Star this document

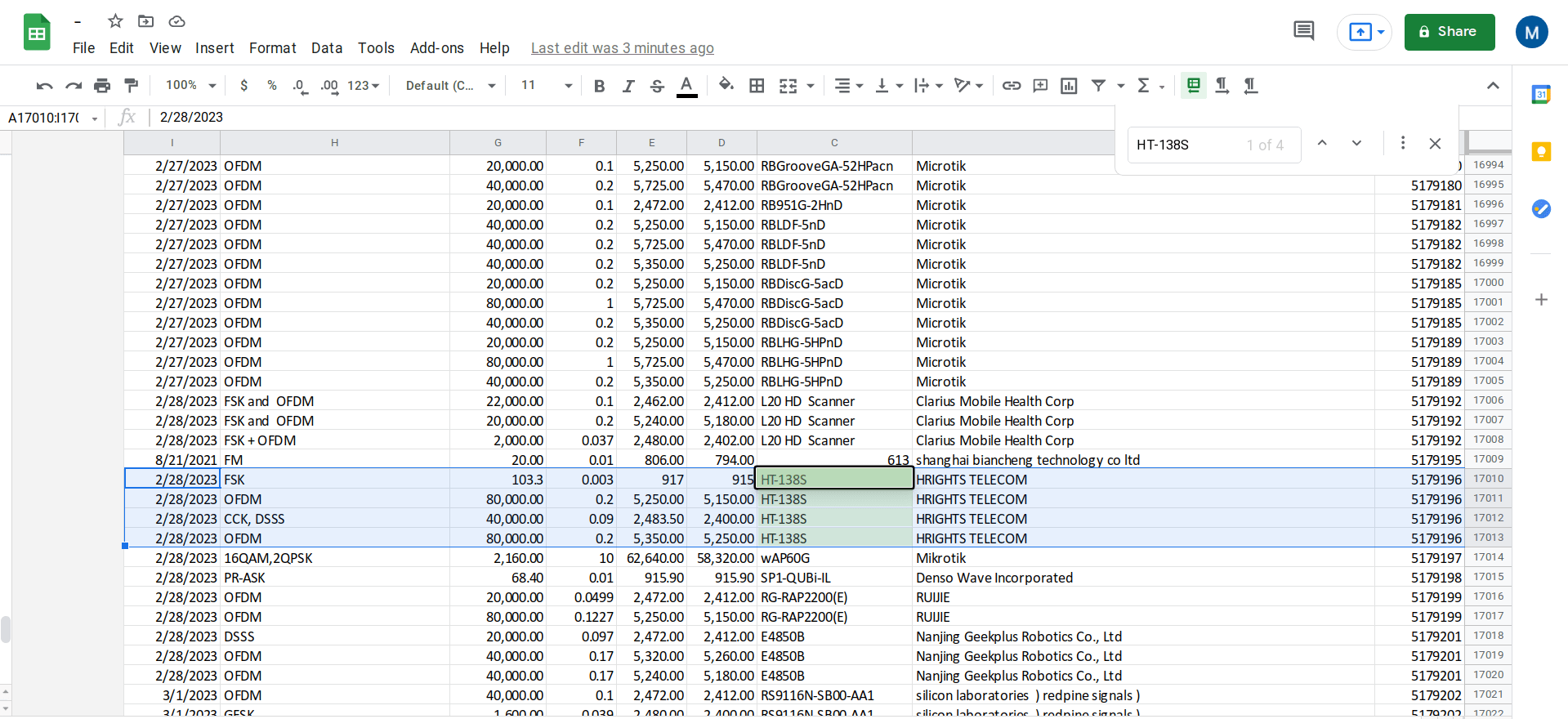point(115,21)
